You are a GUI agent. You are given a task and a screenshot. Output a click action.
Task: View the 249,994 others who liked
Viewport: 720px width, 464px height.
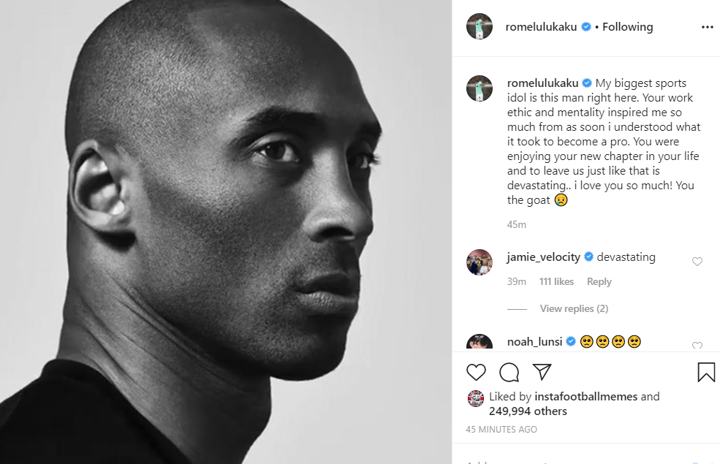pyautogui.click(x=528, y=411)
